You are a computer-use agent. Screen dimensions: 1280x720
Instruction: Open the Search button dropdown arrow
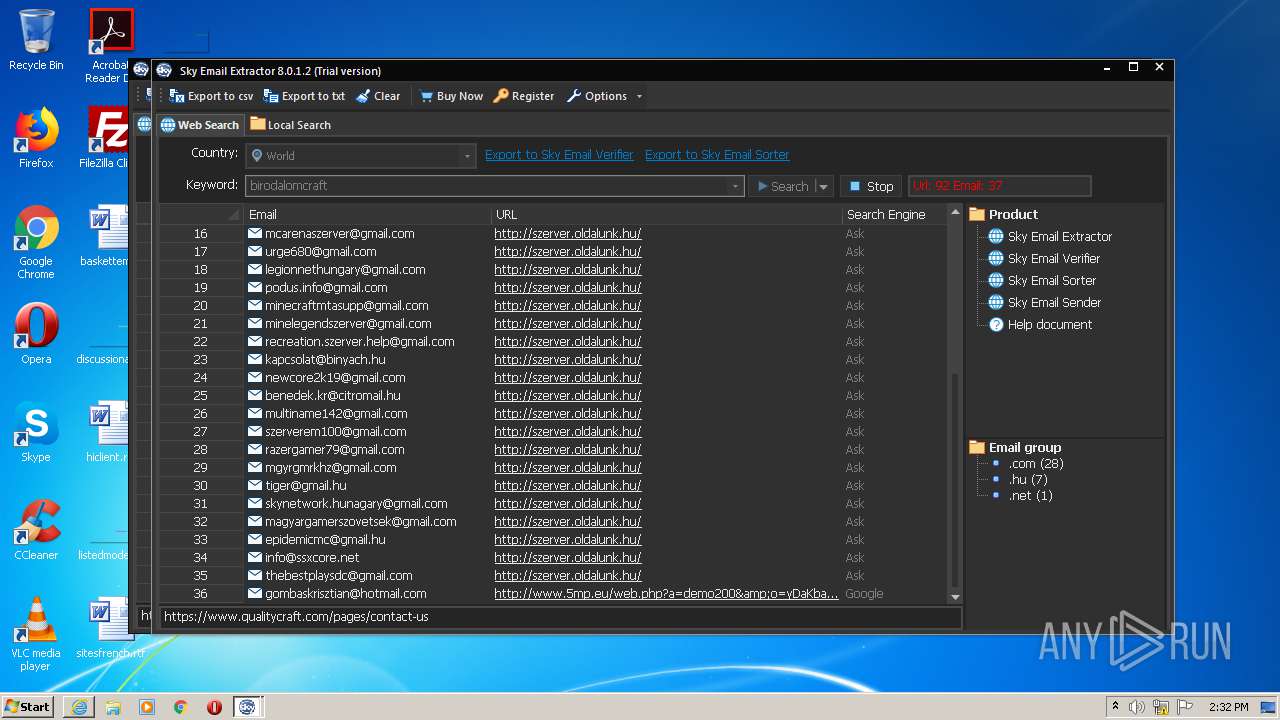824,186
